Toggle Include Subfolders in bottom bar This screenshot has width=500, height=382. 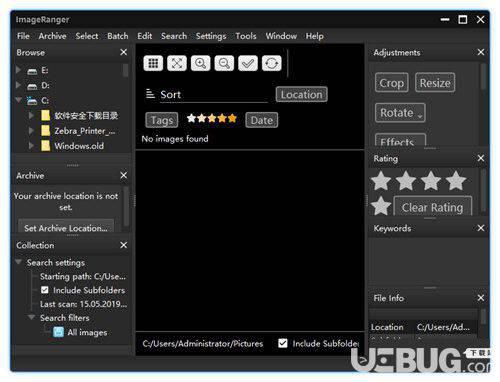[283, 343]
